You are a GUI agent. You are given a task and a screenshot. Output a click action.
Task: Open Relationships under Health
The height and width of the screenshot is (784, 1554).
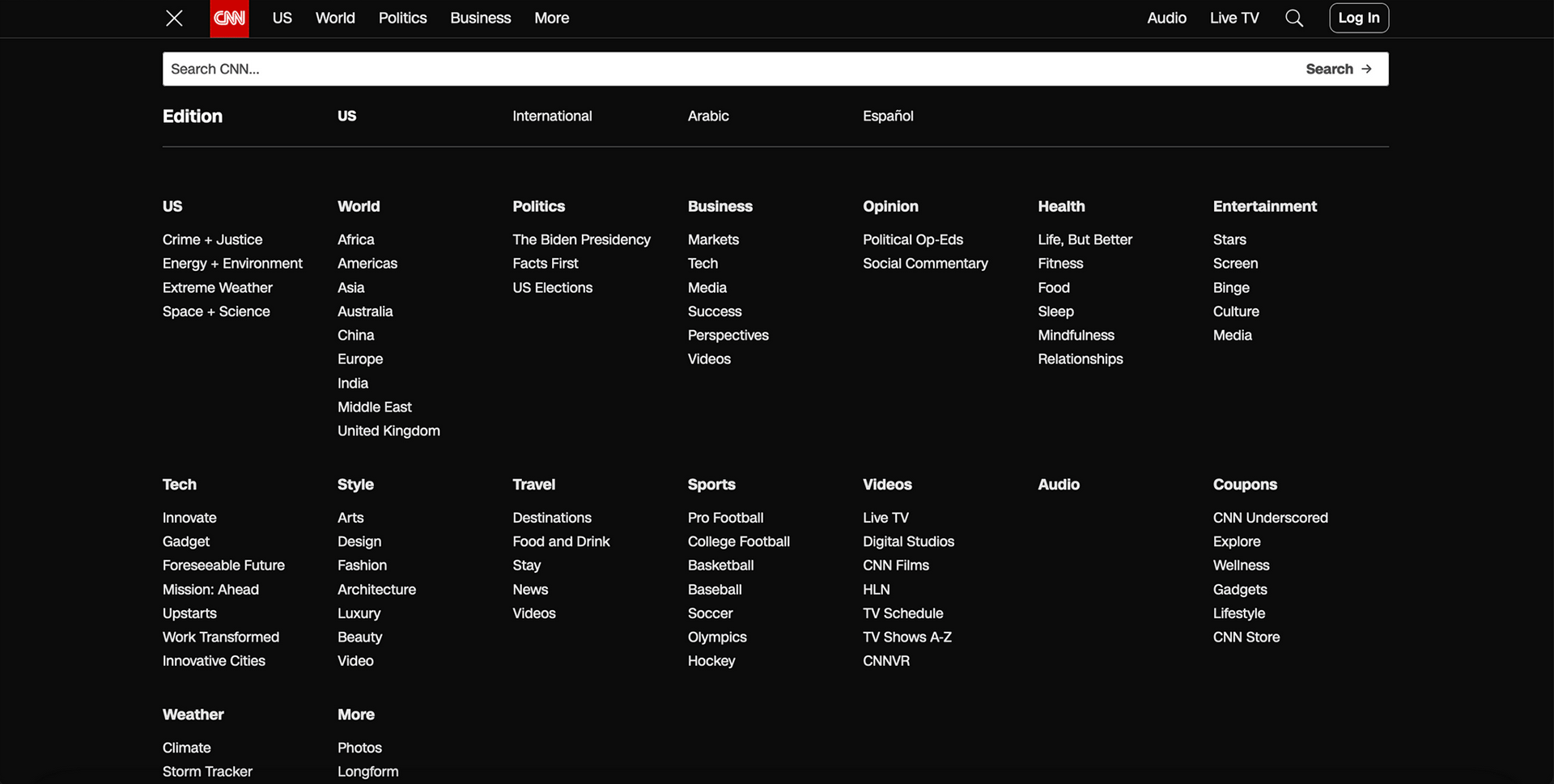tap(1081, 358)
